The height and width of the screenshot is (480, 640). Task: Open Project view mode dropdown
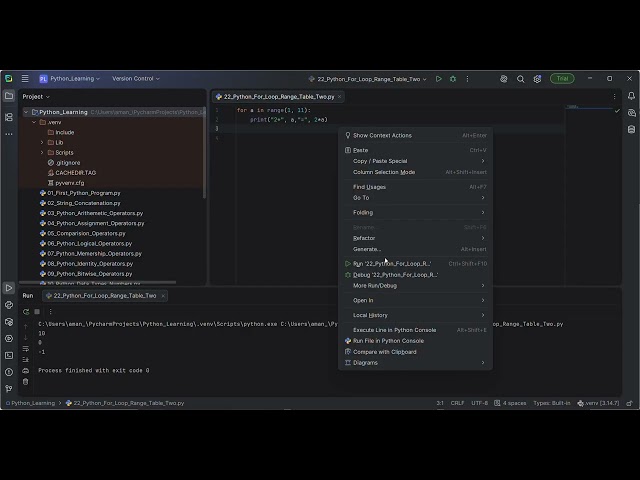pos(36,97)
